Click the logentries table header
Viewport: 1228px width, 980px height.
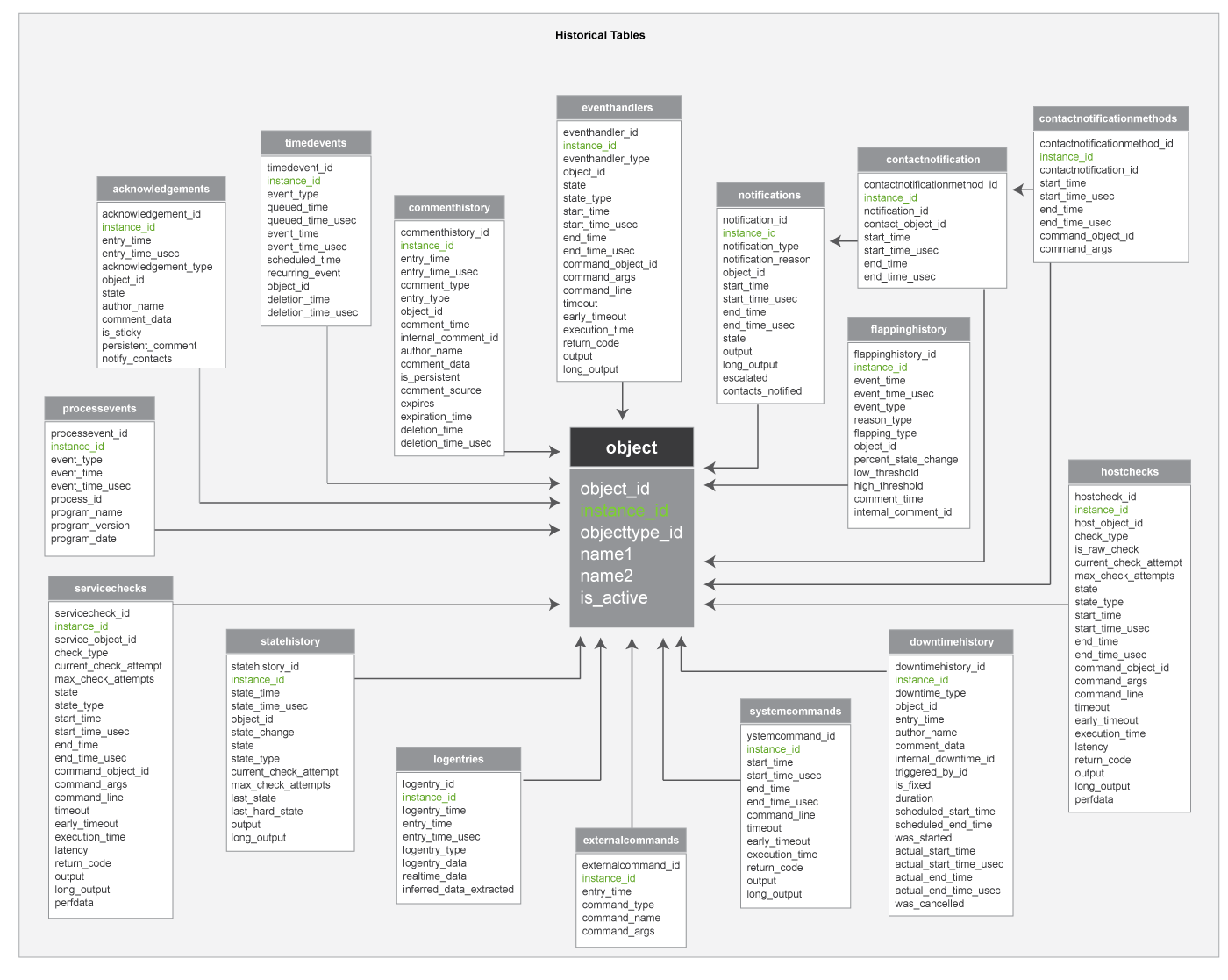tap(459, 759)
